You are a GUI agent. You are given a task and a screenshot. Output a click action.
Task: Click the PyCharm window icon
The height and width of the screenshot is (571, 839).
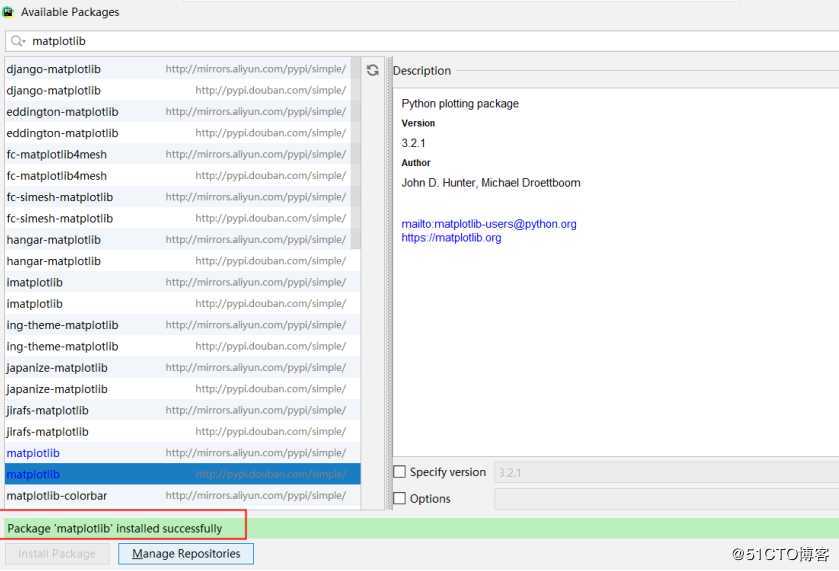[7, 12]
